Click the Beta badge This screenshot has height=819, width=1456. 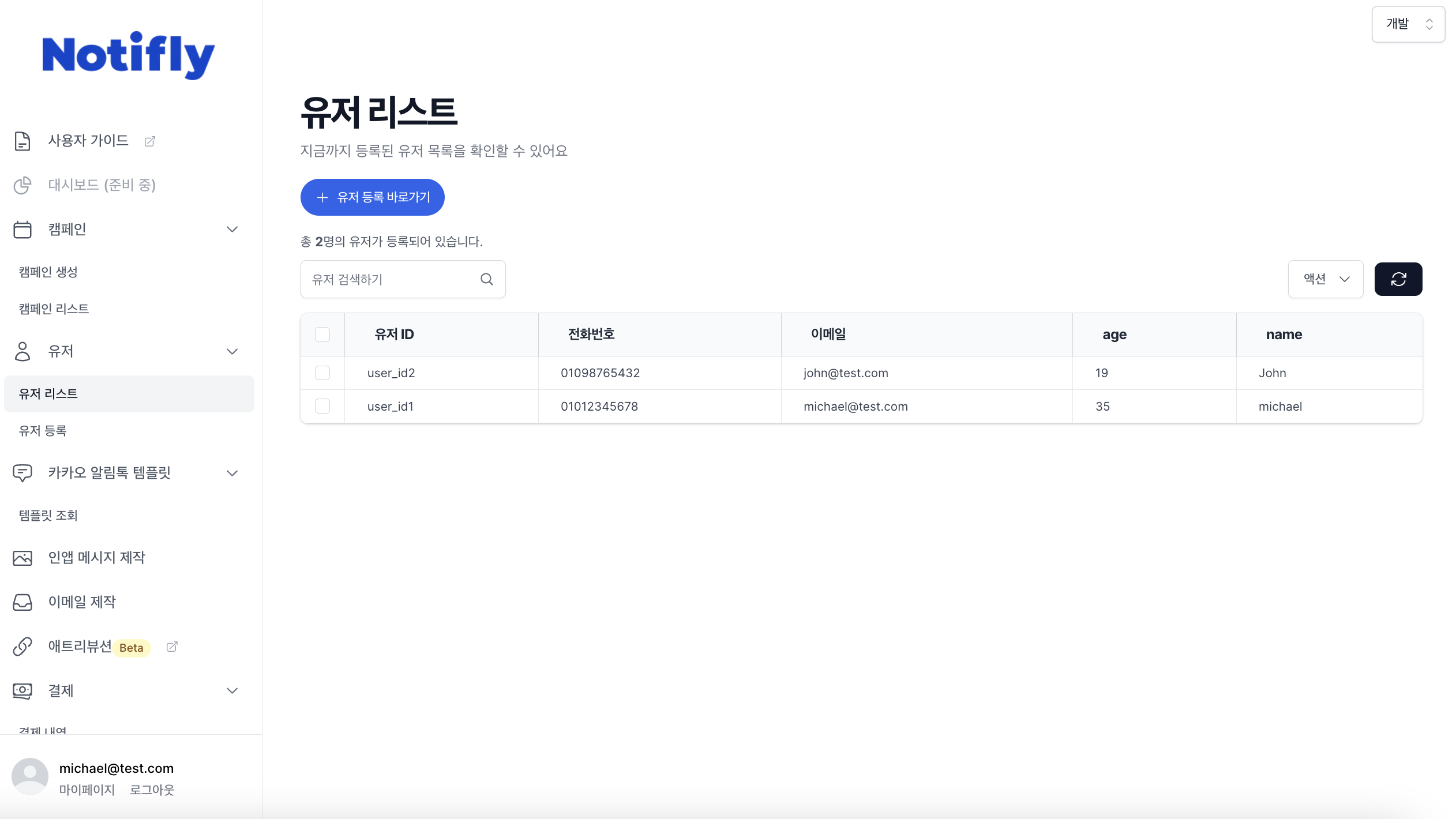click(132, 648)
